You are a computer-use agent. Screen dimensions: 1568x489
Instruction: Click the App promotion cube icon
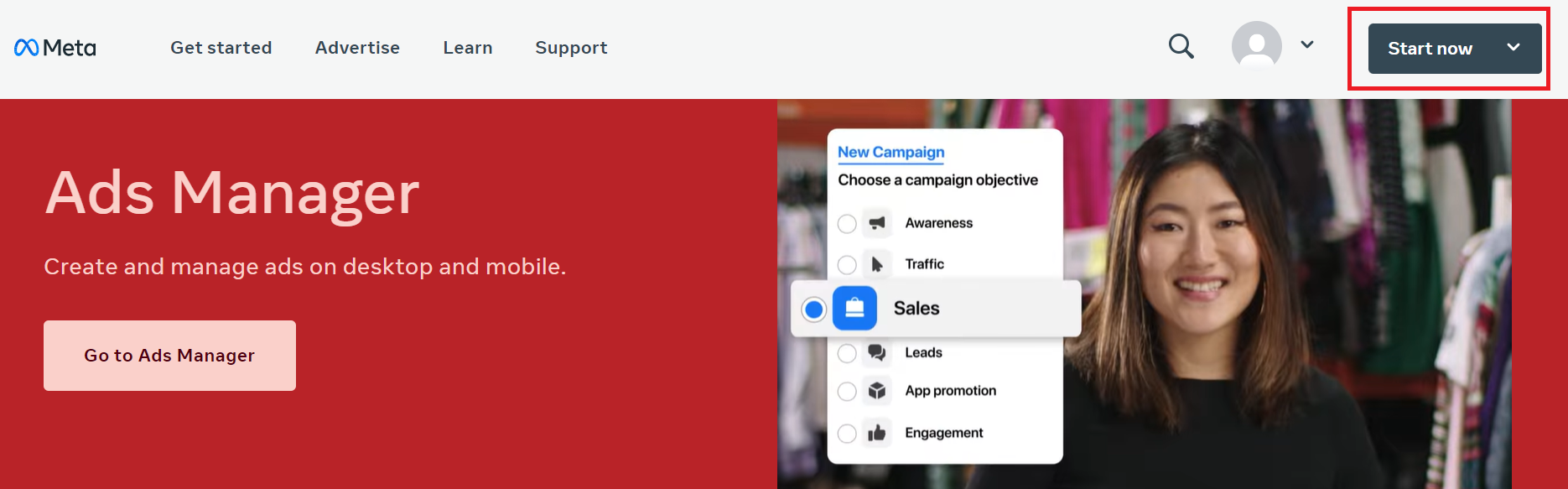tap(877, 391)
